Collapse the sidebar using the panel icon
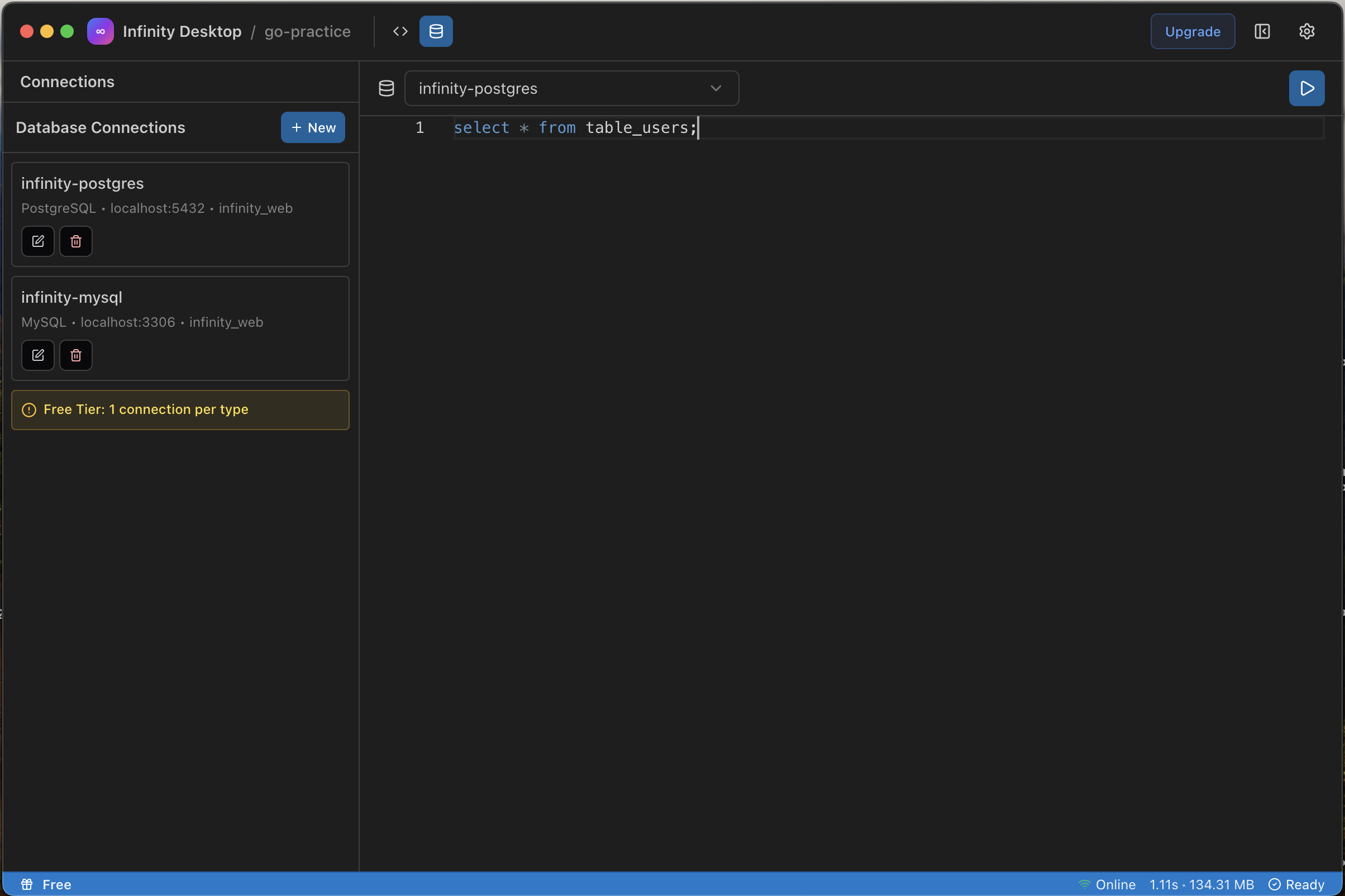Image resolution: width=1345 pixels, height=896 pixels. click(x=1262, y=31)
